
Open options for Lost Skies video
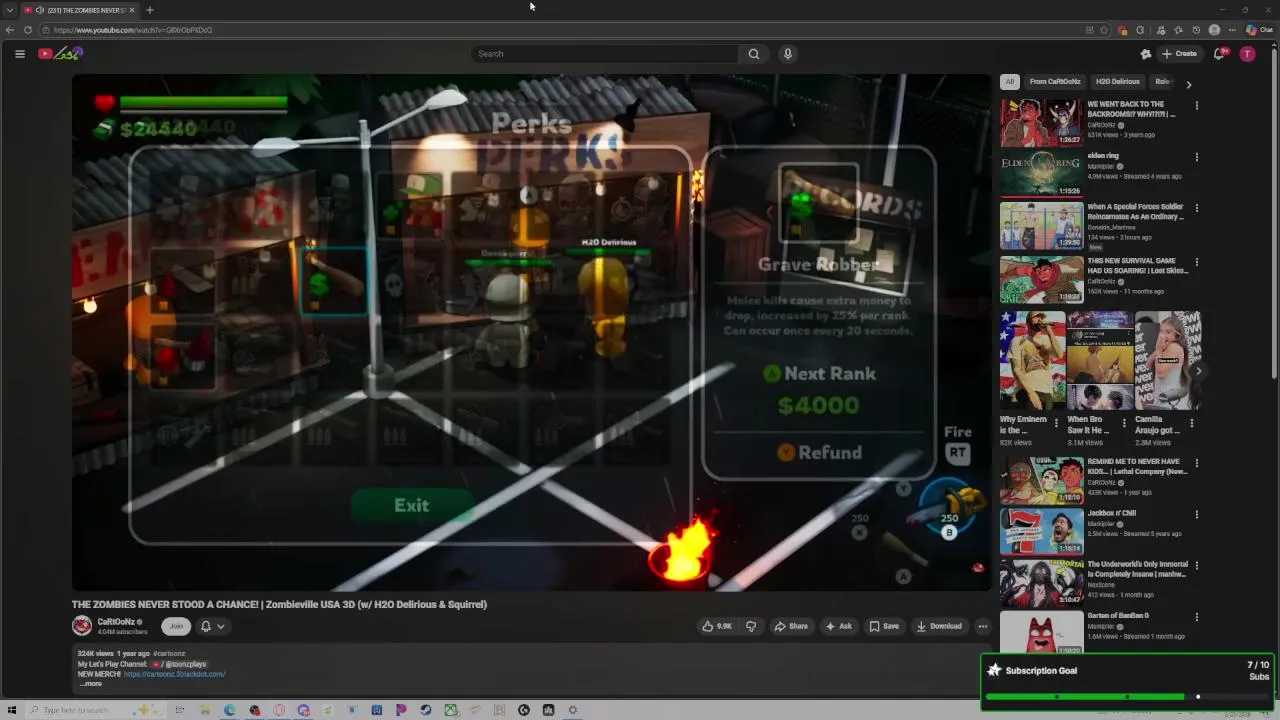(x=1196, y=260)
